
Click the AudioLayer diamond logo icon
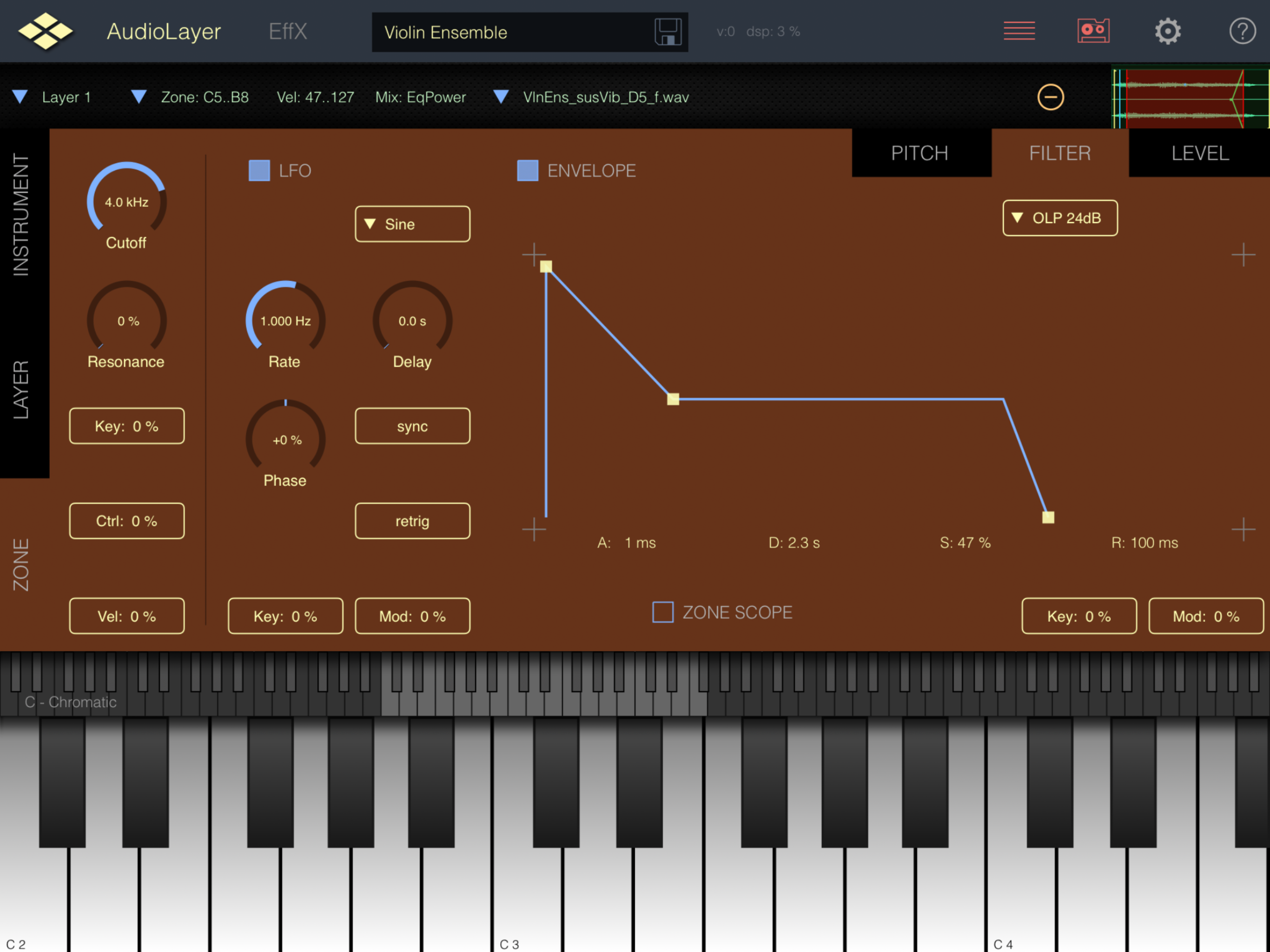46,31
